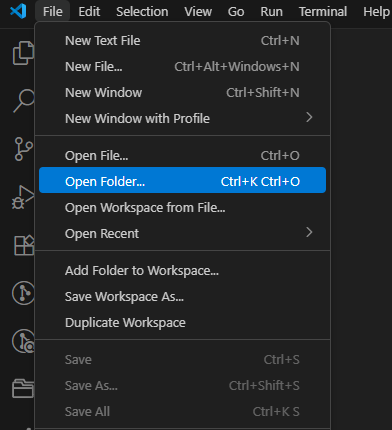Choose Open Workspace from File...

[x=182, y=207]
